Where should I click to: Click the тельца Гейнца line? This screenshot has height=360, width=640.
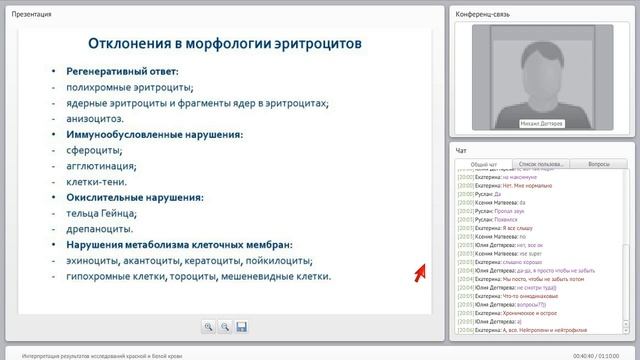click(x=101, y=213)
